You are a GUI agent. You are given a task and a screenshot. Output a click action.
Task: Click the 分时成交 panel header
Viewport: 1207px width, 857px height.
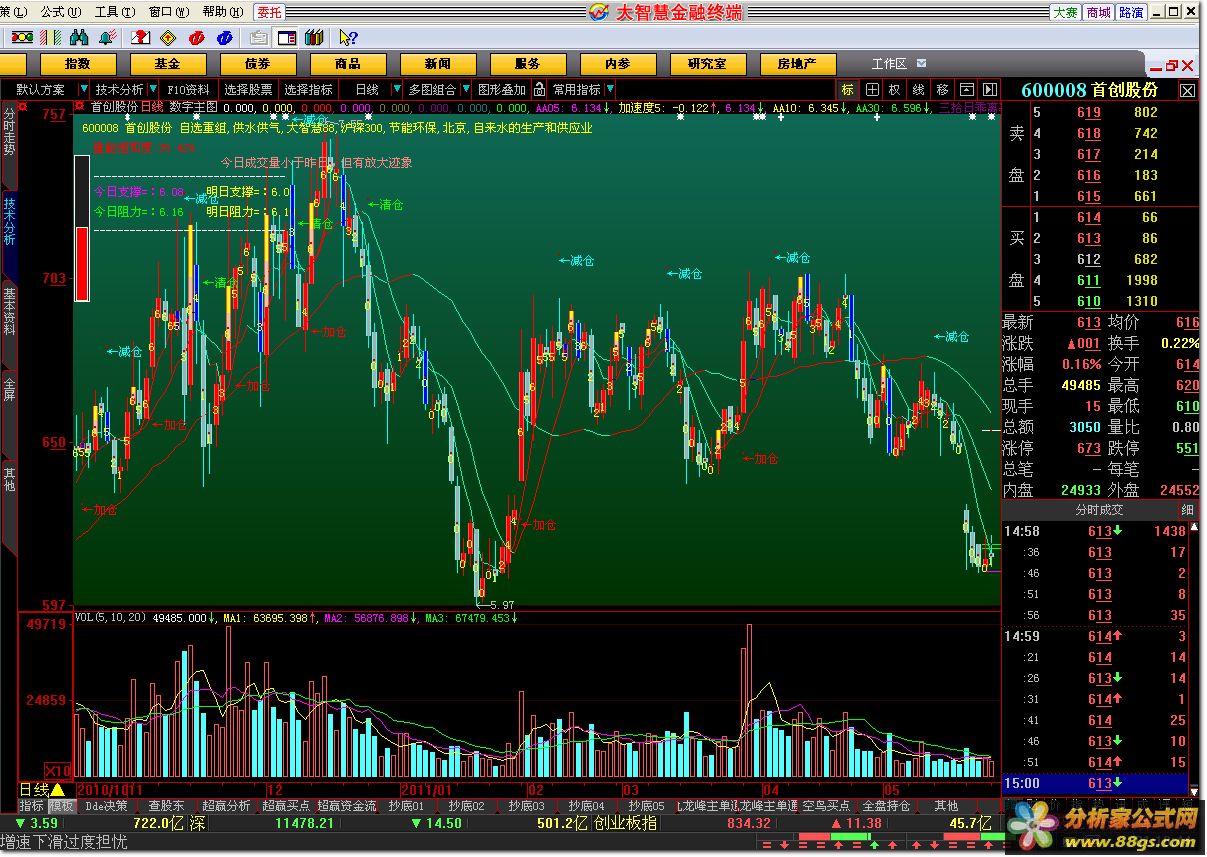click(1099, 509)
